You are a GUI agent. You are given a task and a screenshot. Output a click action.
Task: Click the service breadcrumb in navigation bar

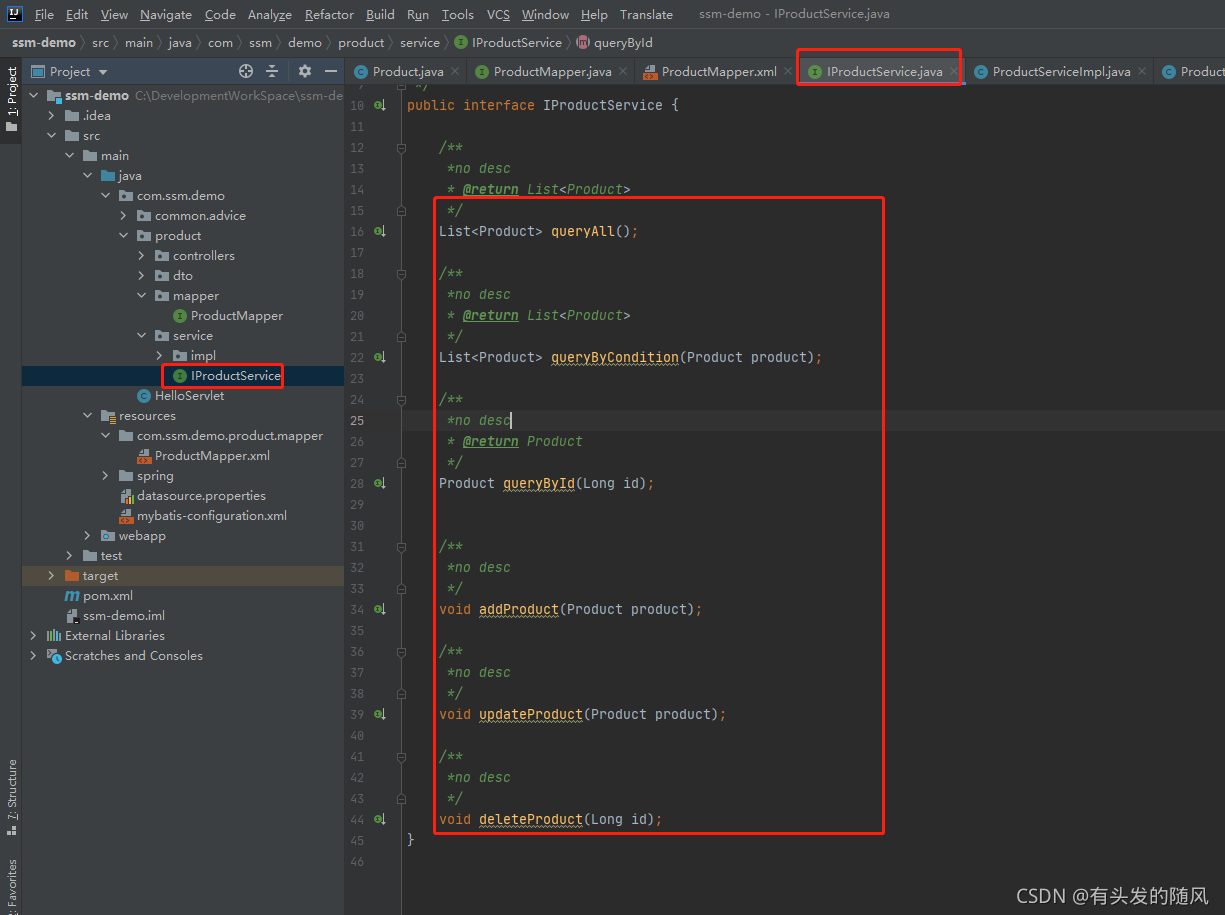[419, 42]
